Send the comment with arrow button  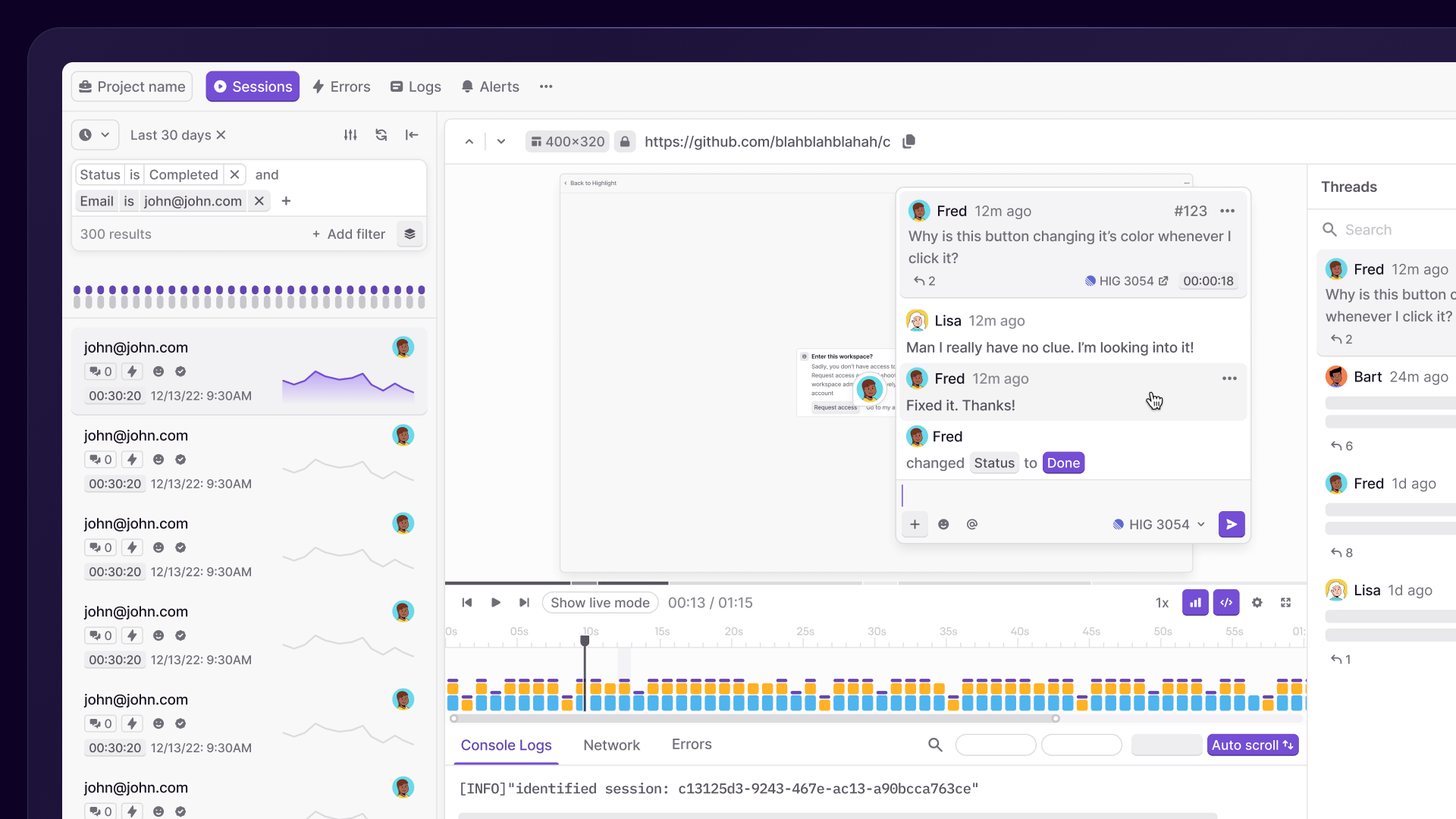(1232, 524)
